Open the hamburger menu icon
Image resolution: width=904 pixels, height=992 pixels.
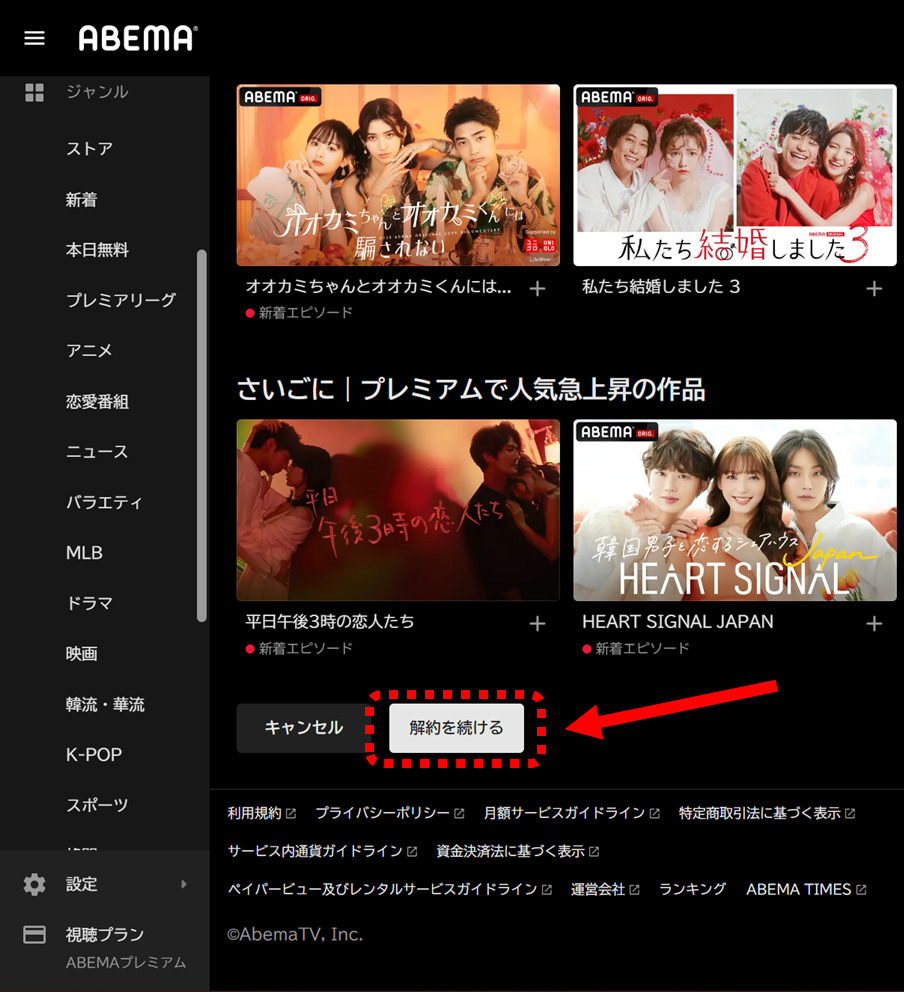[35, 38]
